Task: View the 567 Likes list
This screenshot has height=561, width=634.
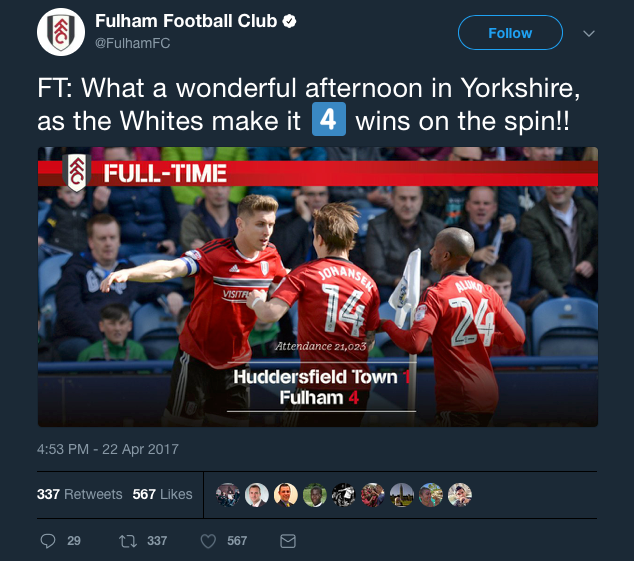Action: pyautogui.click(x=163, y=494)
